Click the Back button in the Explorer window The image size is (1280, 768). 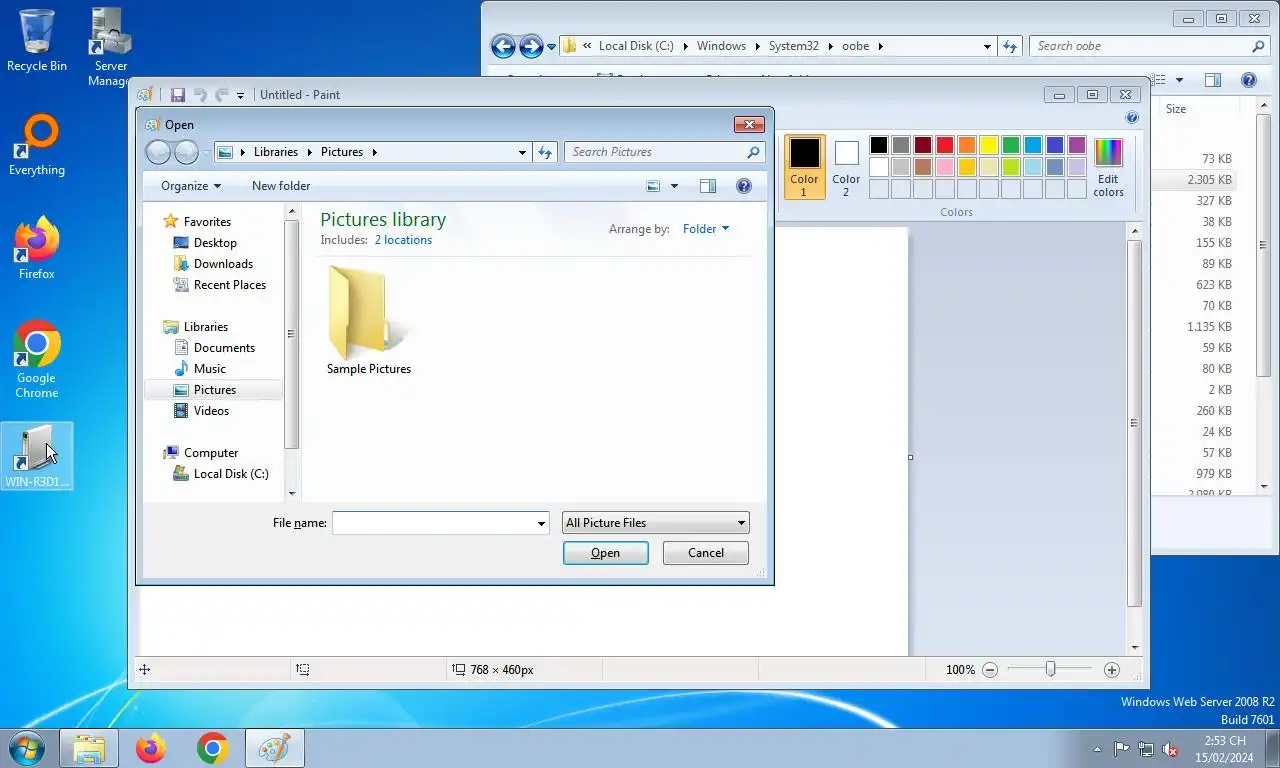[x=503, y=46]
